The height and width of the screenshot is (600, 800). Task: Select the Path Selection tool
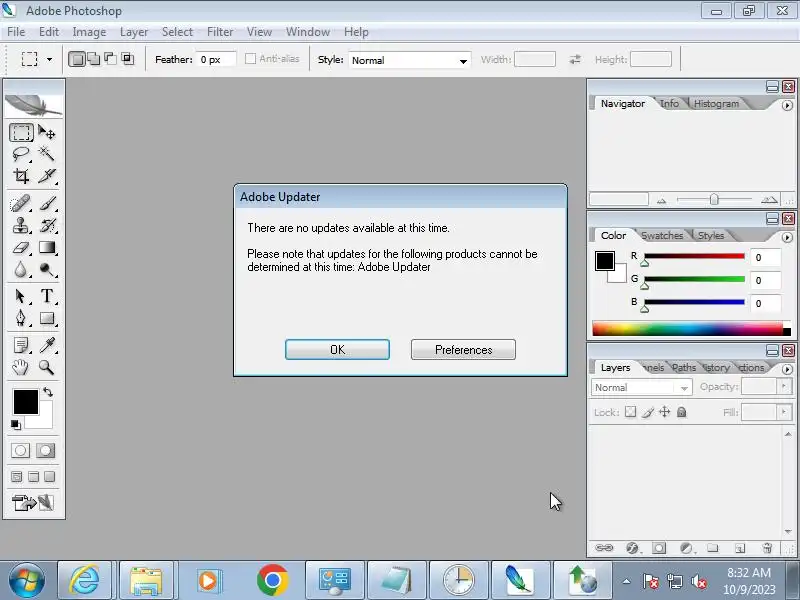point(21,296)
